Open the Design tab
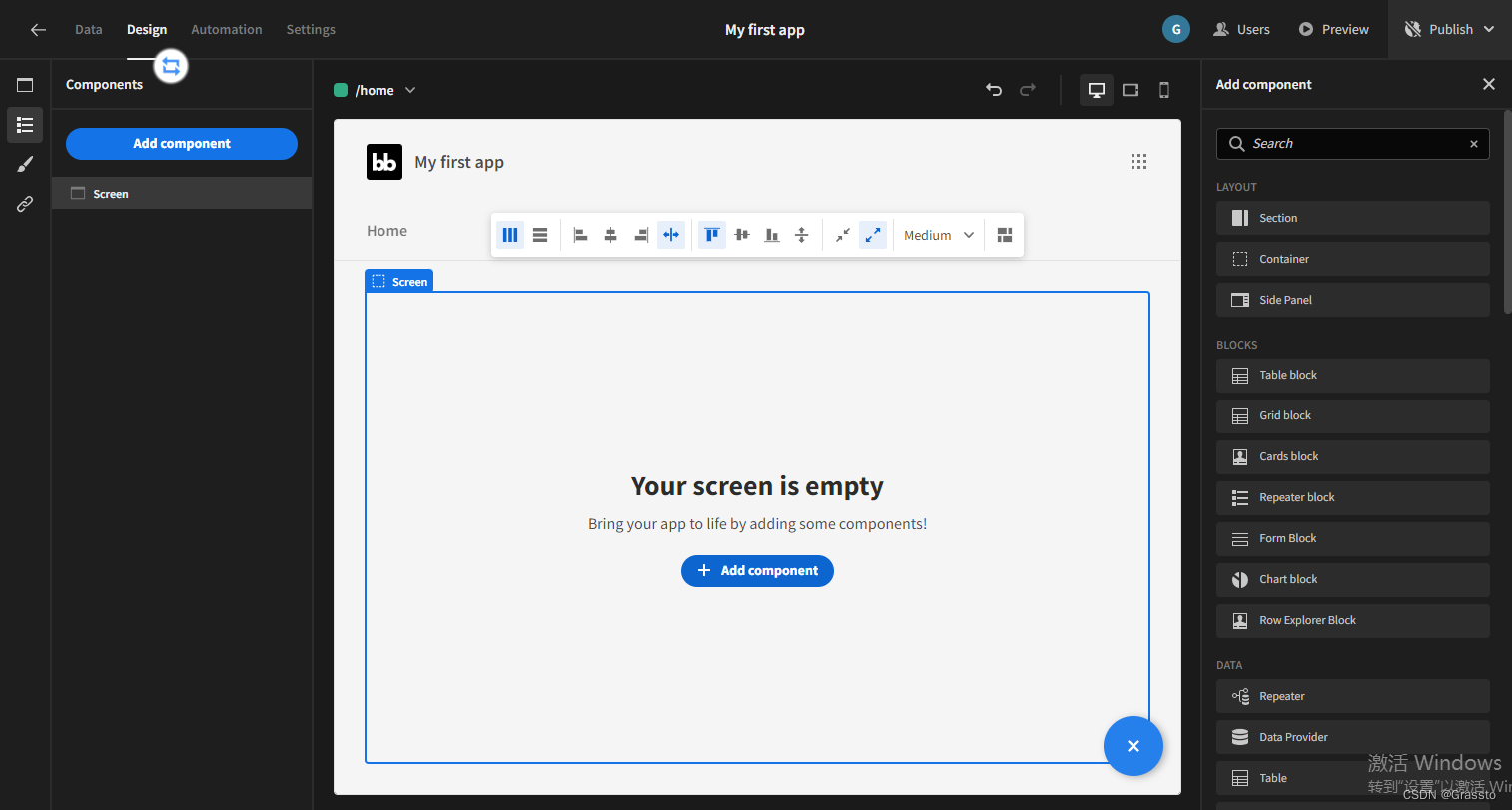 click(x=147, y=30)
